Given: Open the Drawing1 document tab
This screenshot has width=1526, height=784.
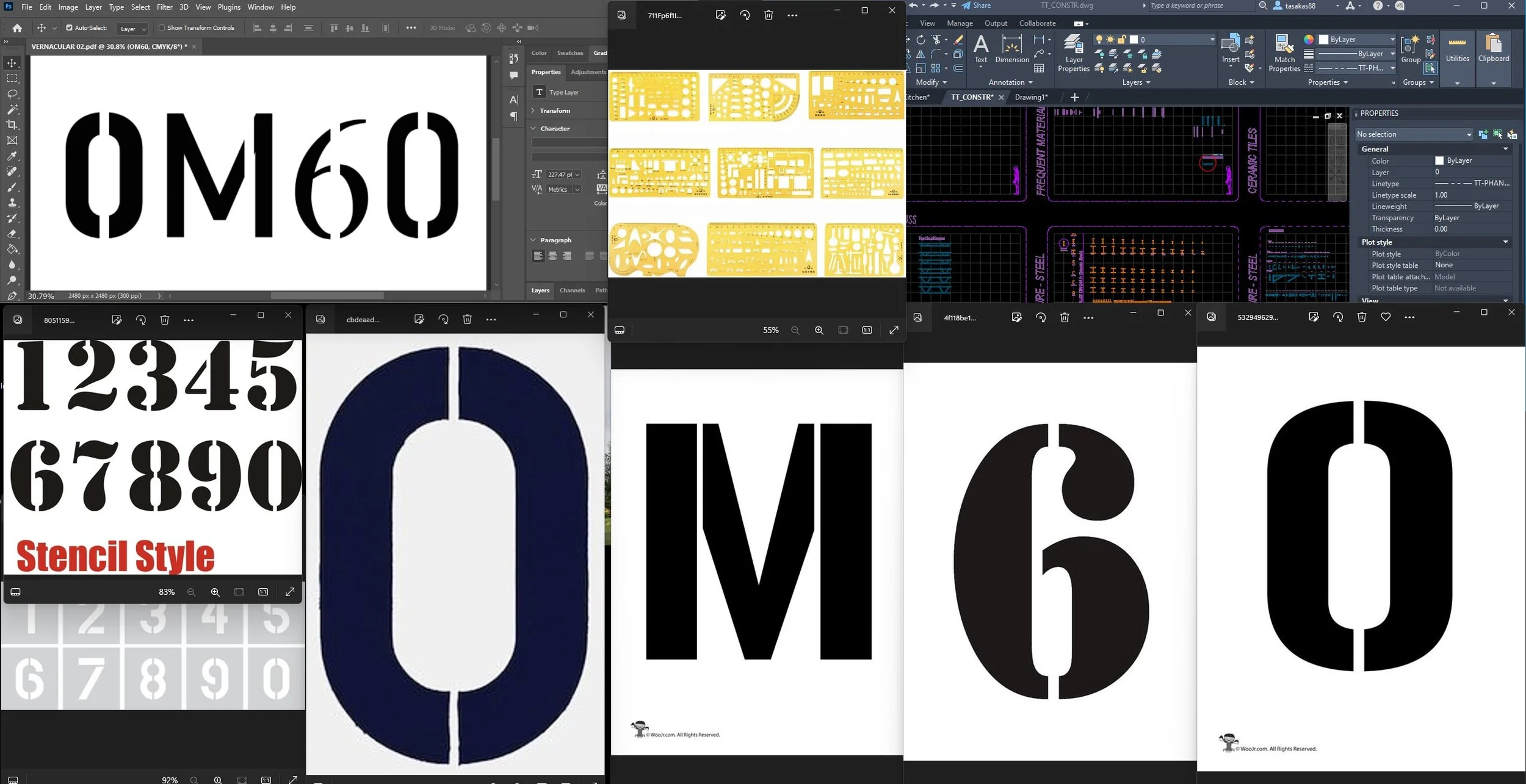Looking at the screenshot, I should tap(1030, 97).
